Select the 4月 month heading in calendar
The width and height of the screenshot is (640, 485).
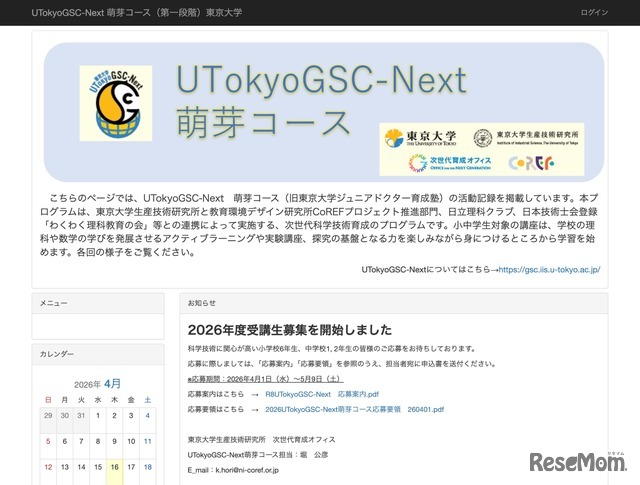pyautogui.click(x=112, y=384)
